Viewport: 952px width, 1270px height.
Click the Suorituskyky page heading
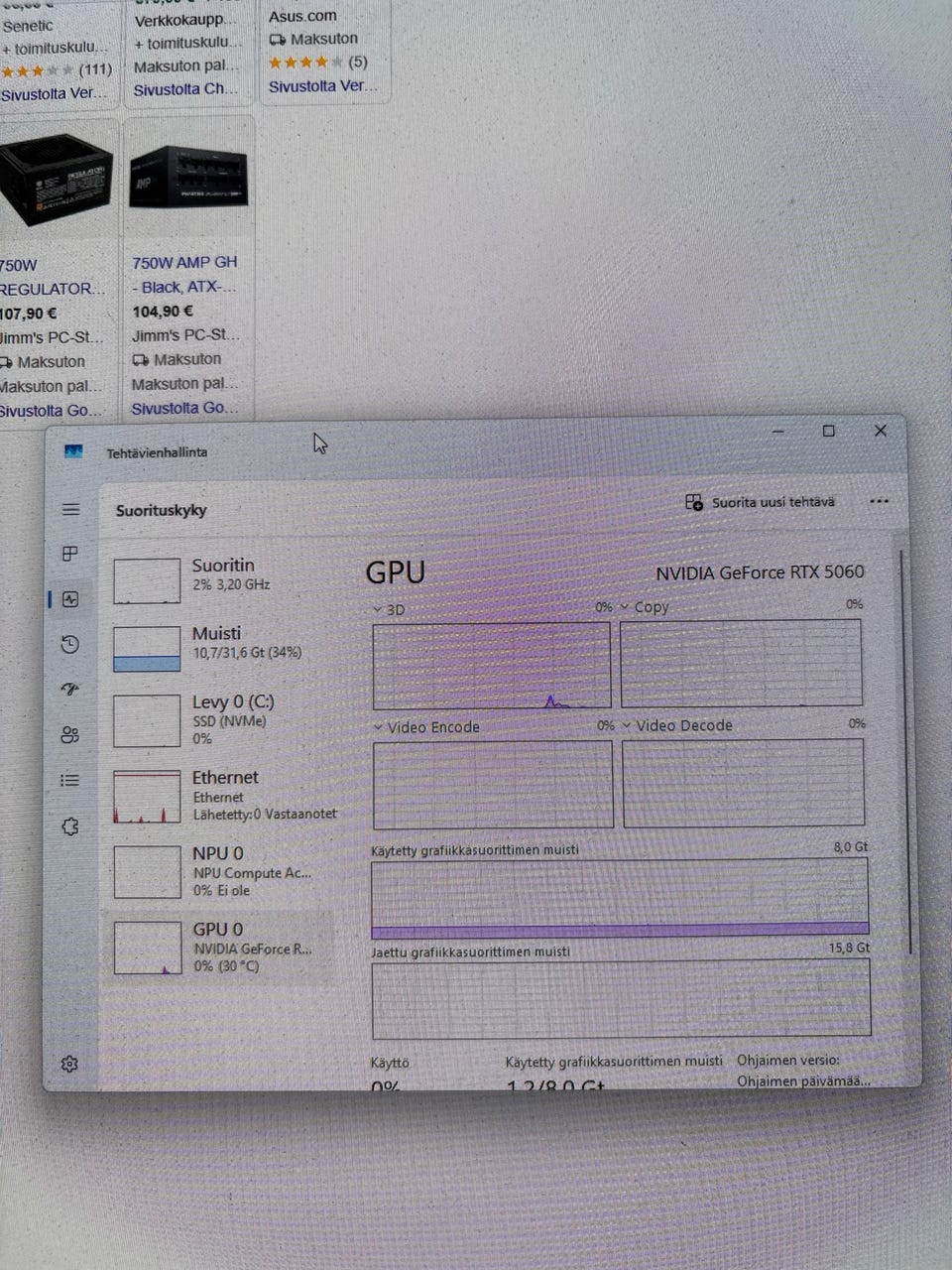[x=161, y=510]
